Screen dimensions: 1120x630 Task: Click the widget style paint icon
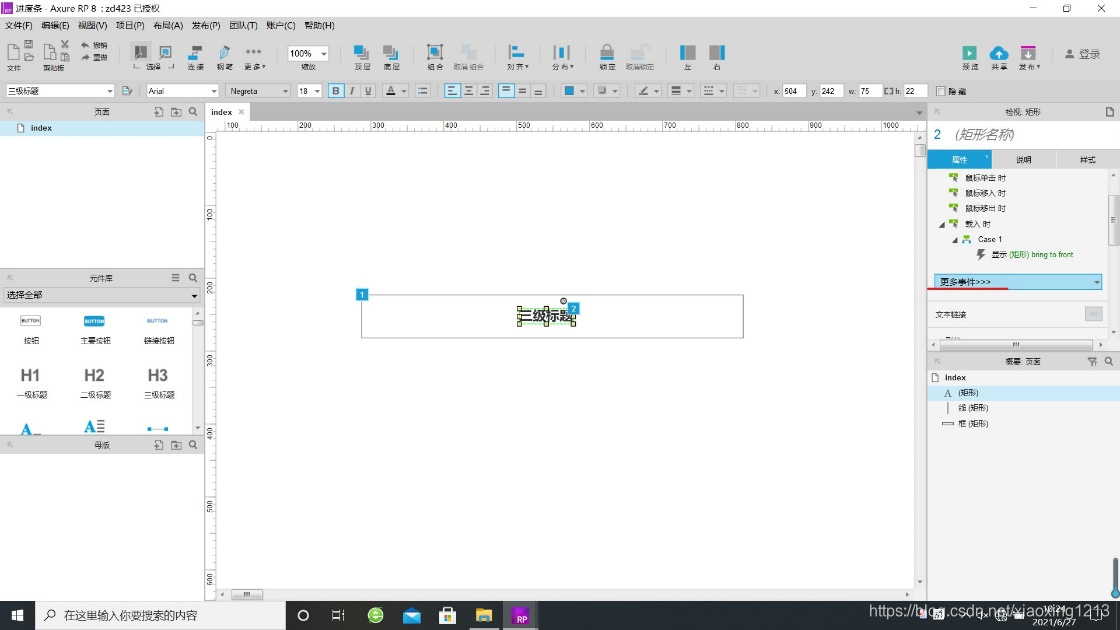(x=127, y=91)
